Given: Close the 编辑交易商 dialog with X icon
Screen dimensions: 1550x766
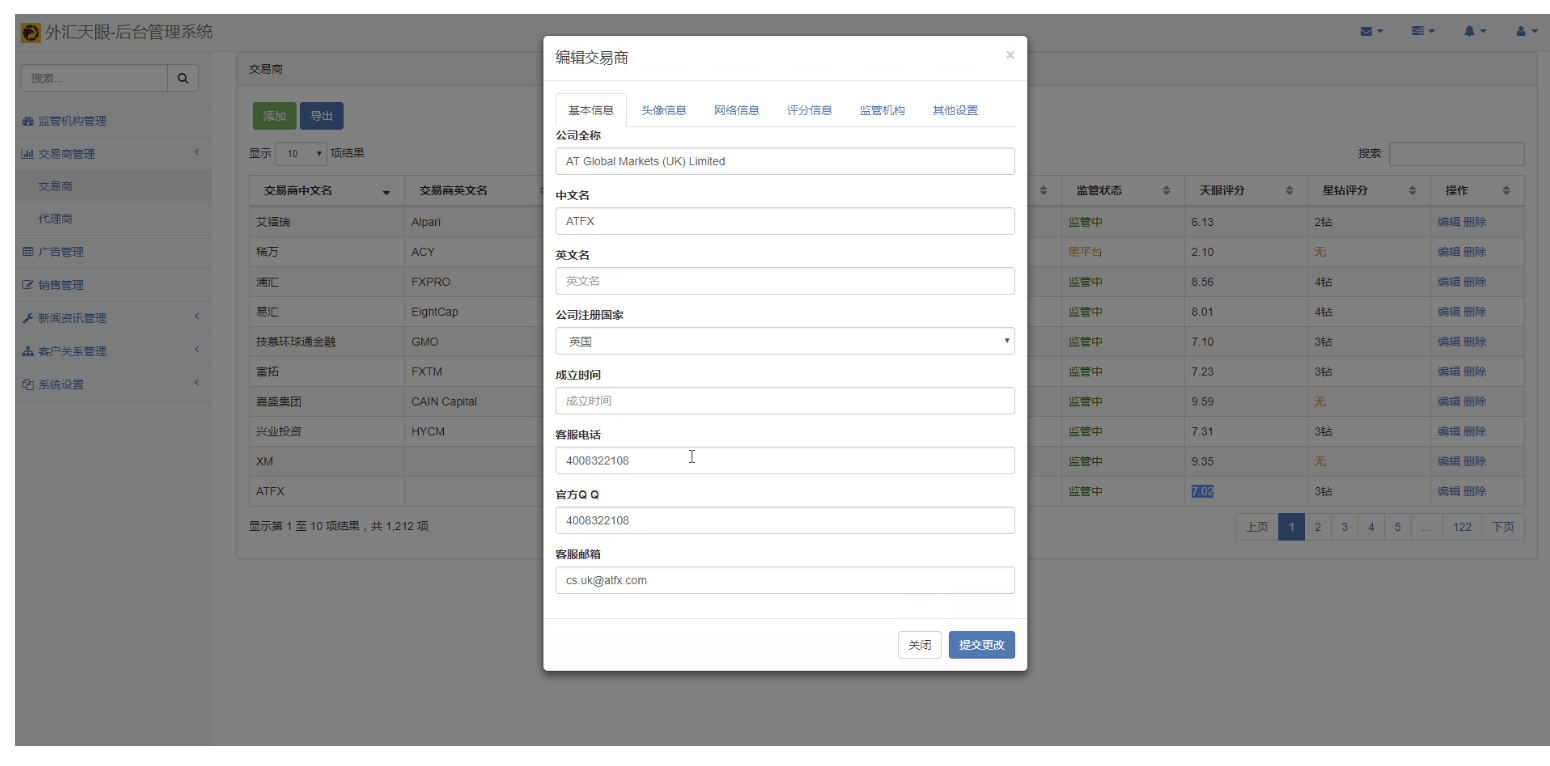Looking at the screenshot, I should click(x=1009, y=56).
